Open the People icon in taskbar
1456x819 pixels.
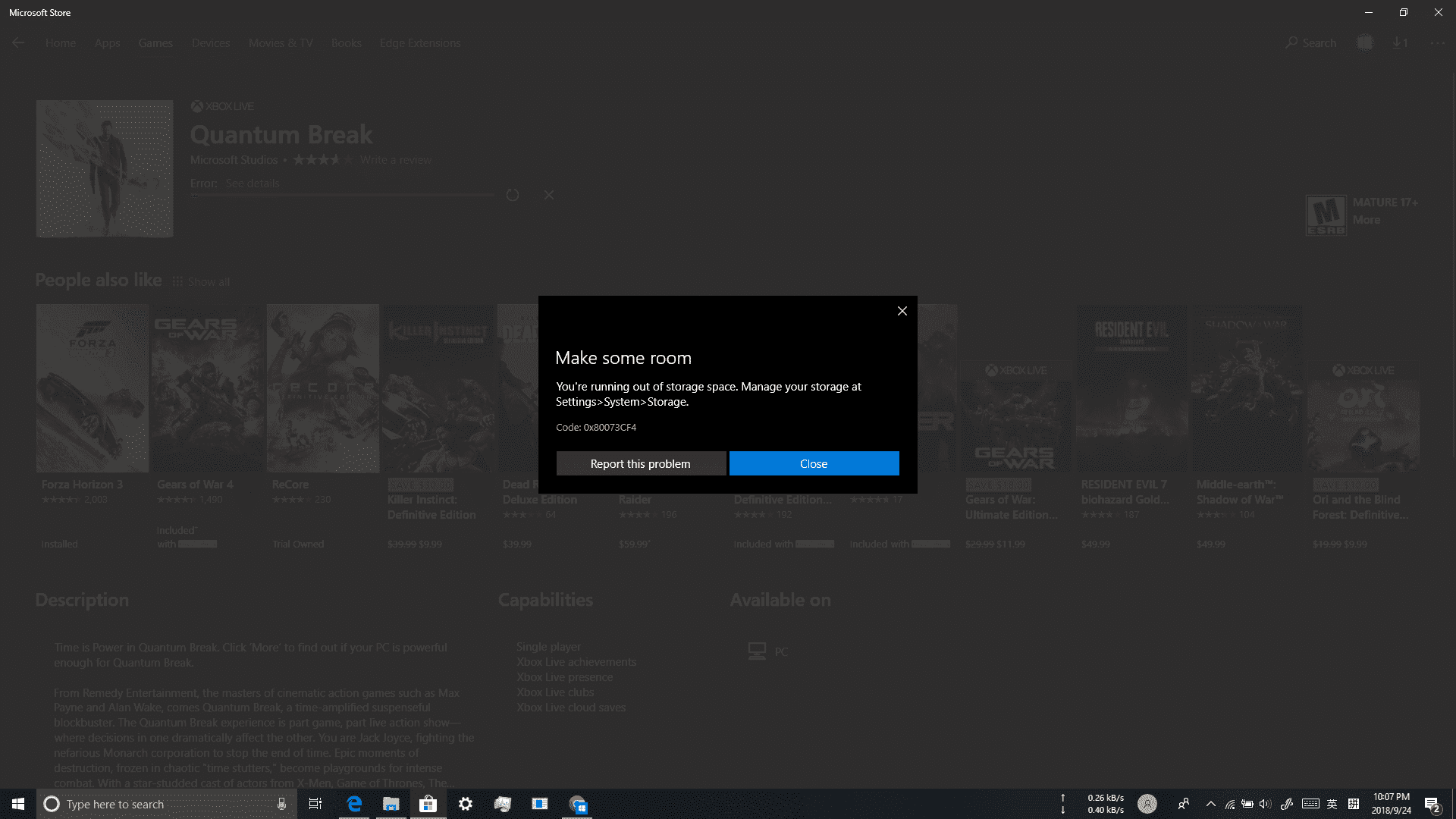point(1183,804)
